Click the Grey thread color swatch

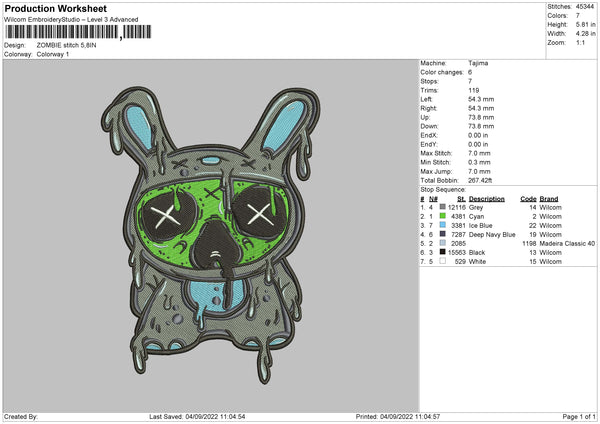(x=443, y=207)
